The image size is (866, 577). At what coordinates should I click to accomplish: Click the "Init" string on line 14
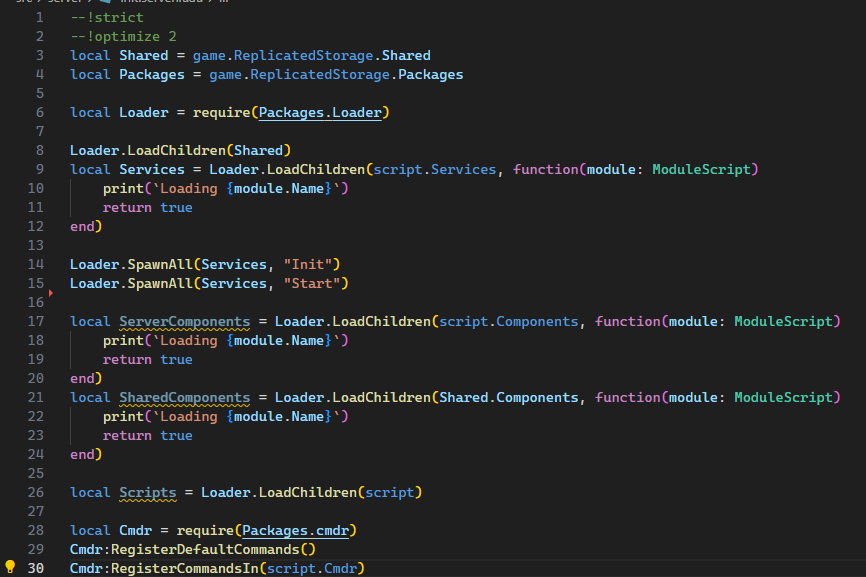click(308, 264)
